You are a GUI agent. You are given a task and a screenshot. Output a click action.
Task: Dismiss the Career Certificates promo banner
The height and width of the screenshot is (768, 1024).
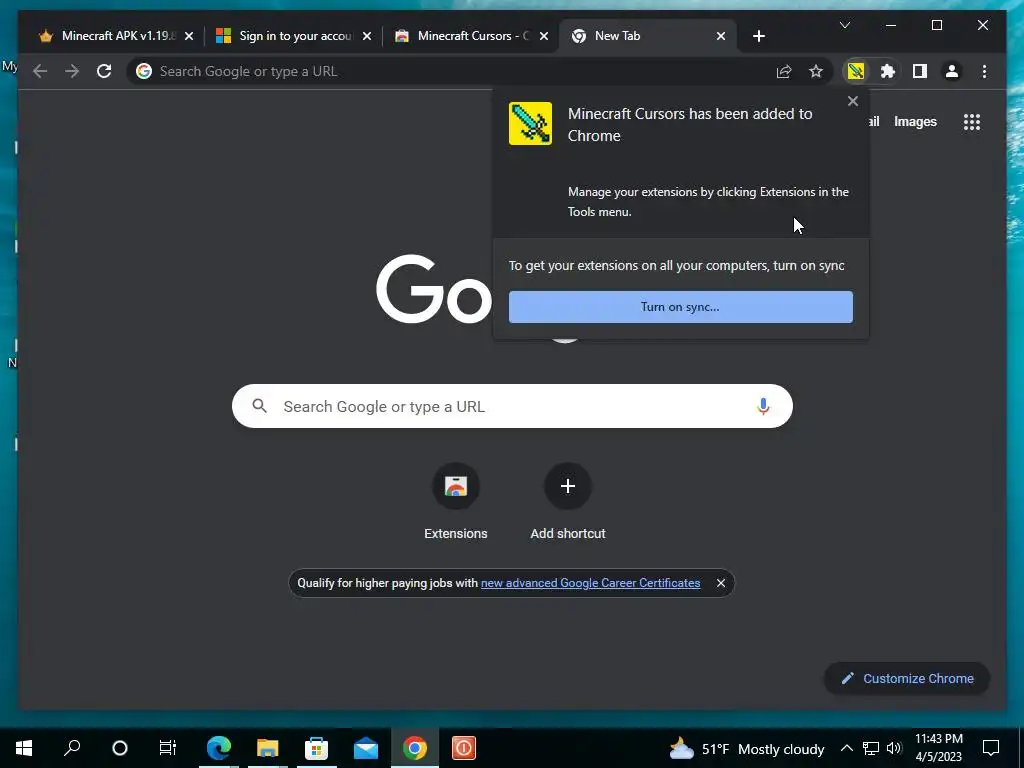pyautogui.click(x=720, y=583)
